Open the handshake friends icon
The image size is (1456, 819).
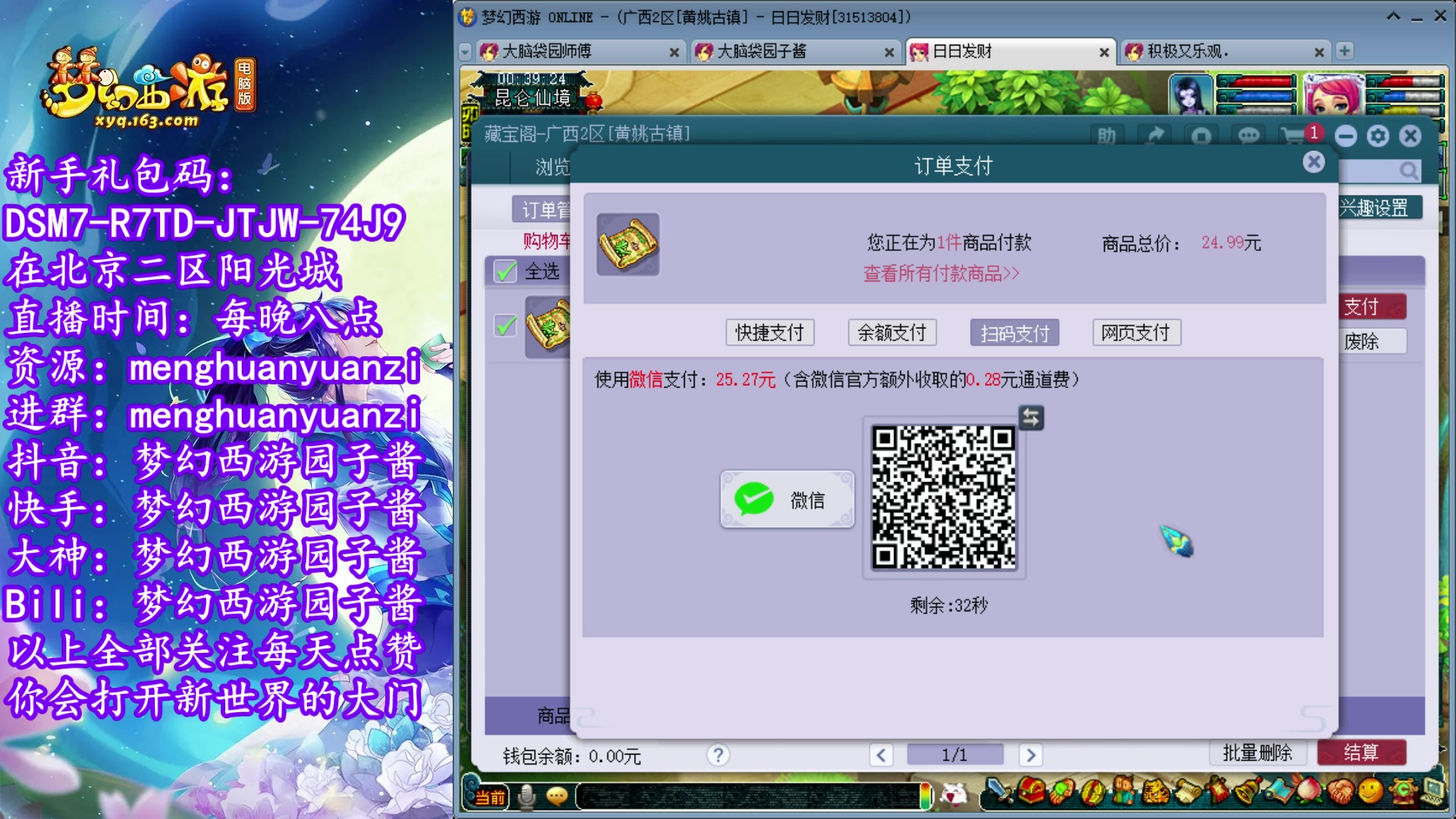point(1340,792)
